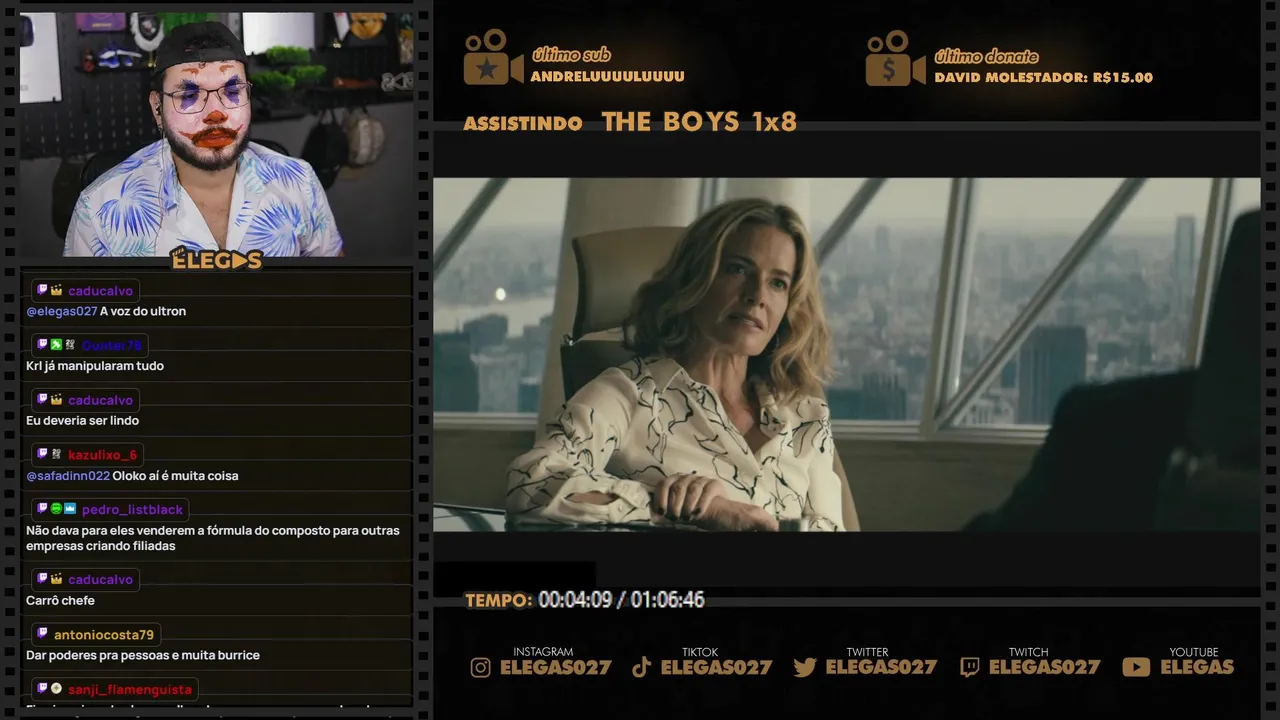This screenshot has height=720, width=1280.
Task: Click username Quater78 in chat
Action: point(112,345)
